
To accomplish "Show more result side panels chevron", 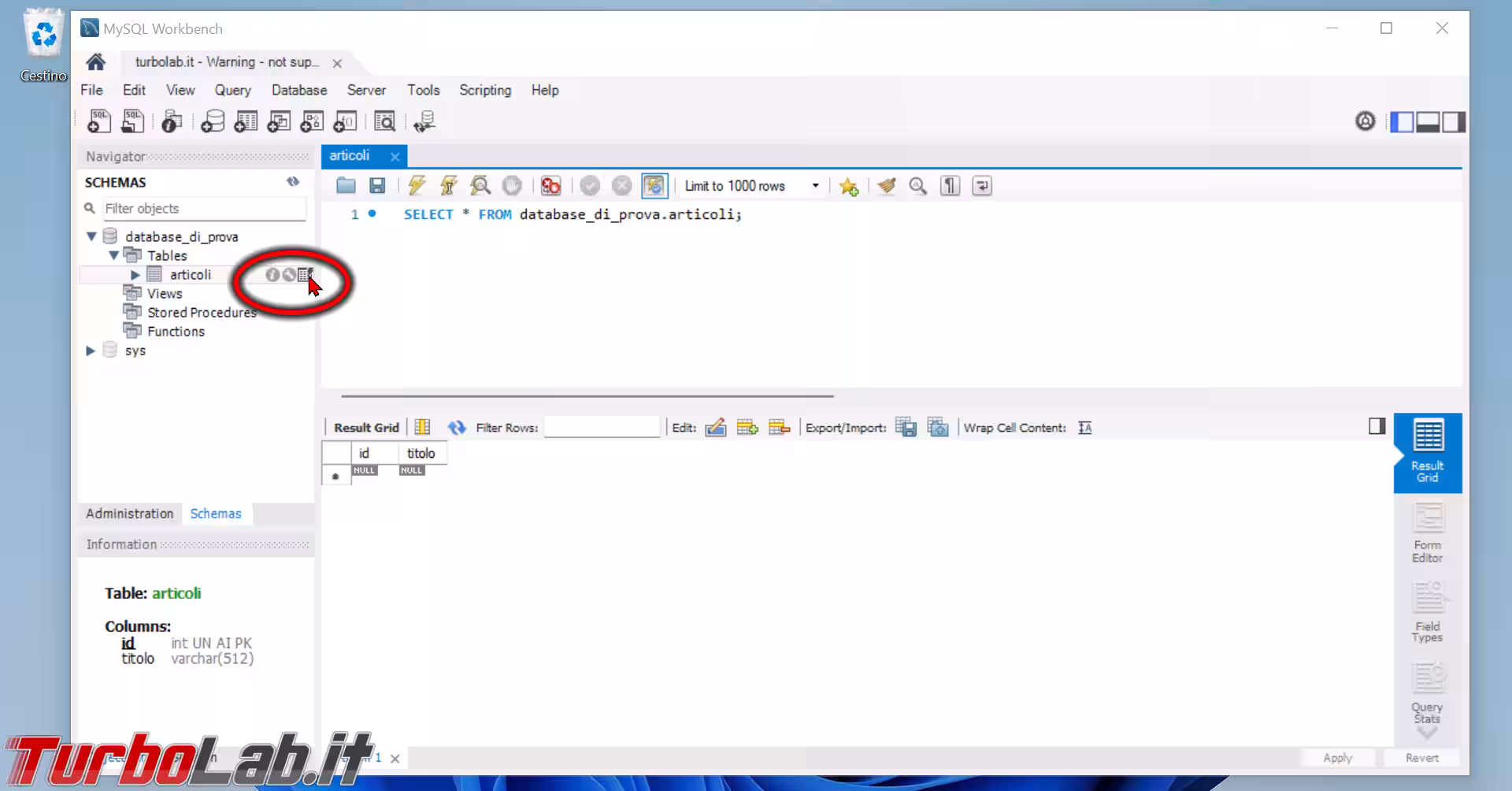I will tap(1427, 734).
